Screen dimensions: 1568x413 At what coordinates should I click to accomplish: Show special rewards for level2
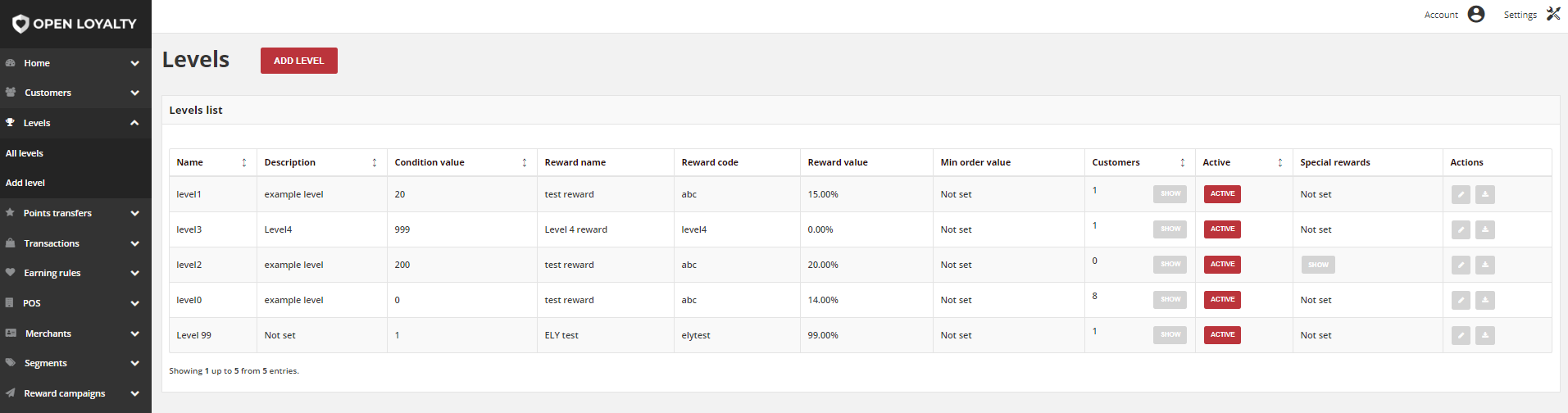(x=1318, y=265)
